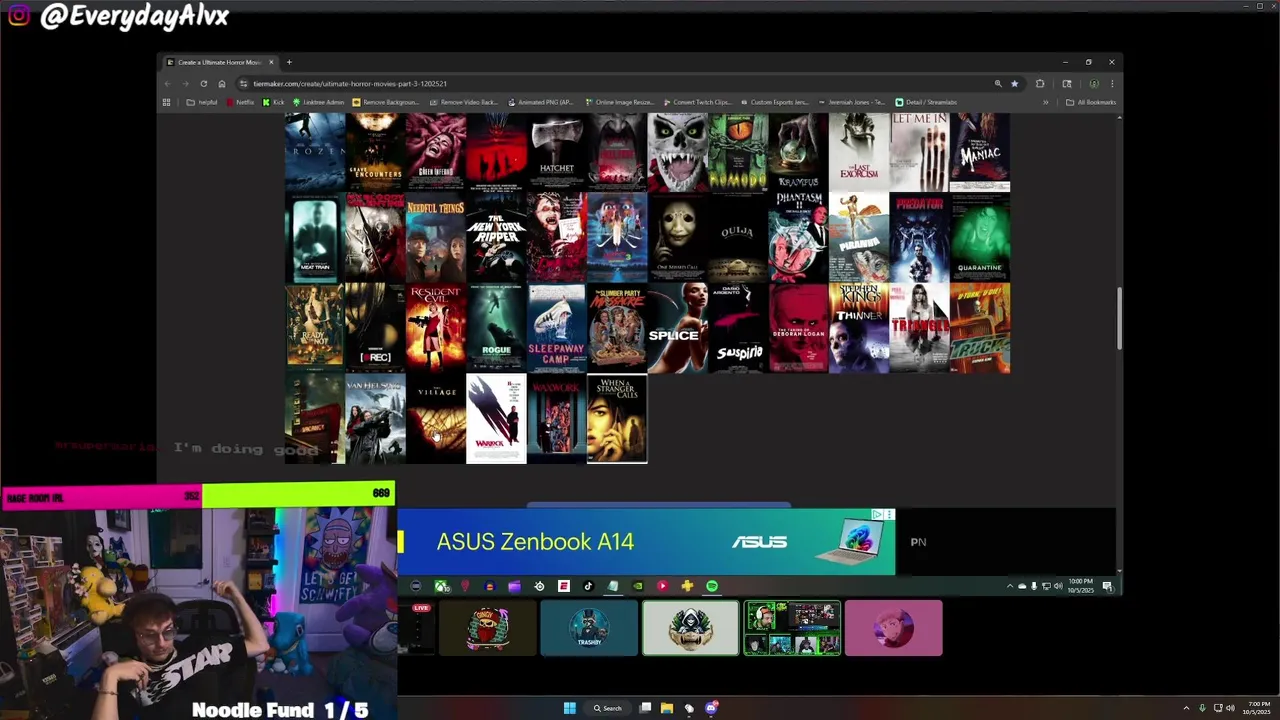Expand hidden tray icons in inner taskbar

(x=1010, y=586)
